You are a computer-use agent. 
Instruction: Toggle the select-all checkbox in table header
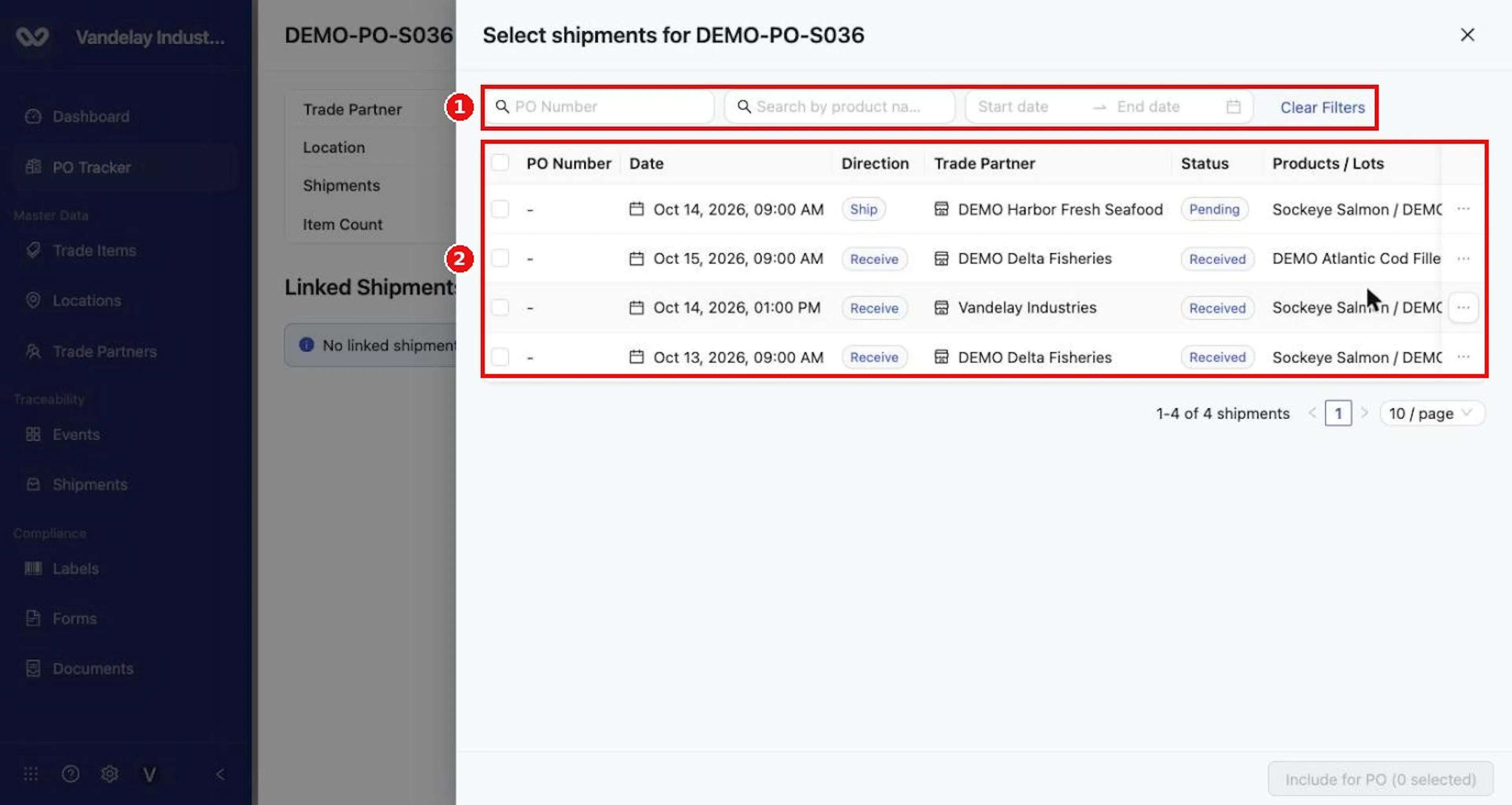500,163
